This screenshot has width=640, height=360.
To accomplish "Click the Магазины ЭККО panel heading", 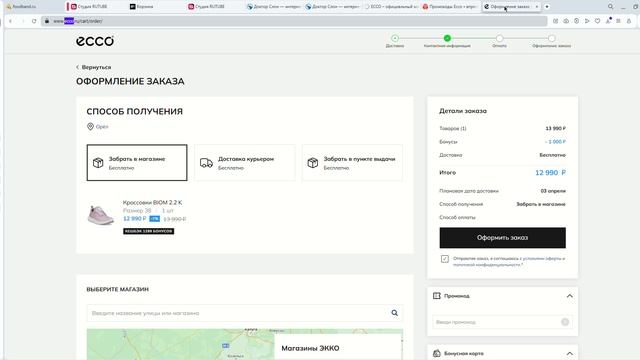I will 310,348.
